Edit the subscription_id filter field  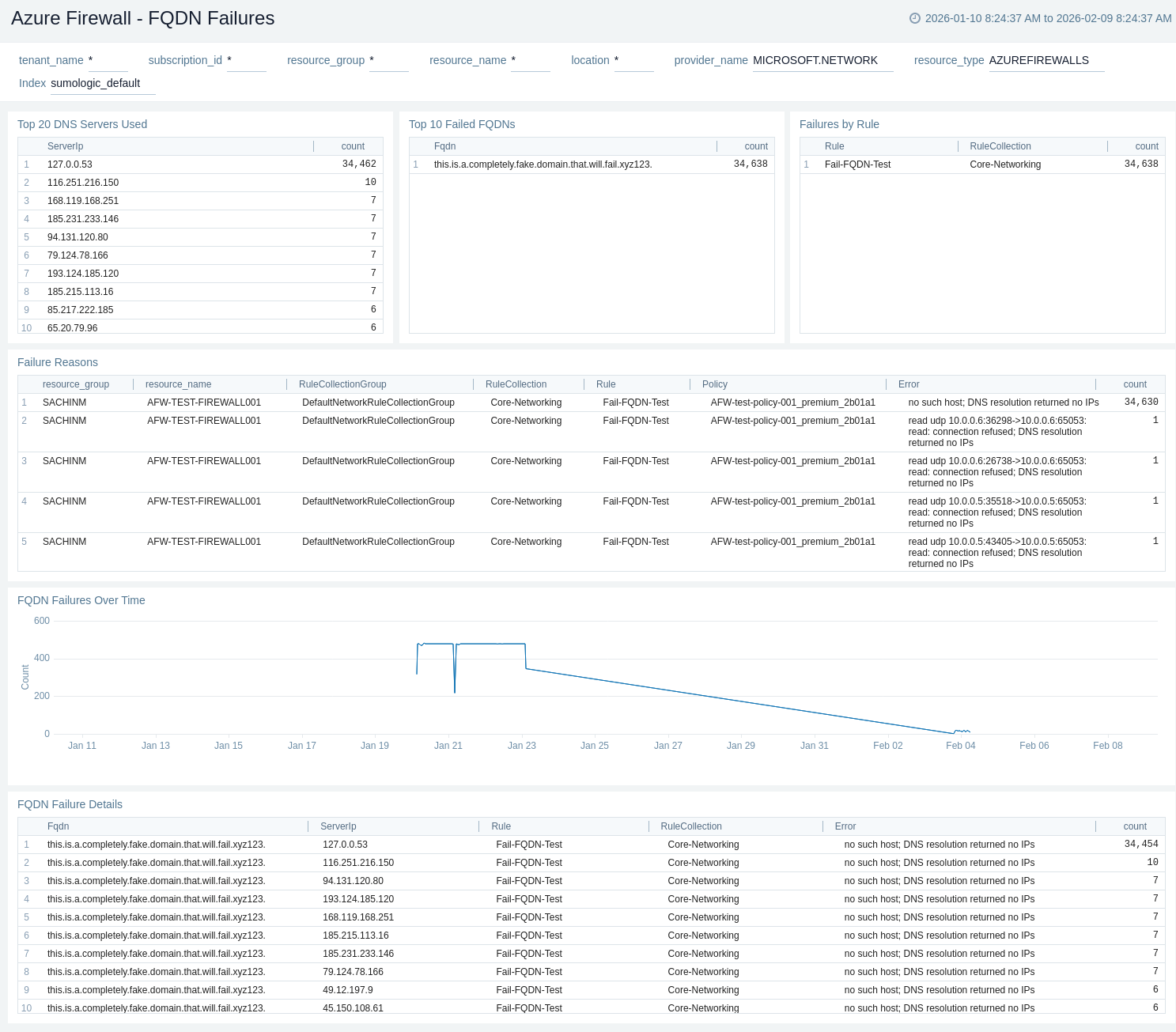246,61
